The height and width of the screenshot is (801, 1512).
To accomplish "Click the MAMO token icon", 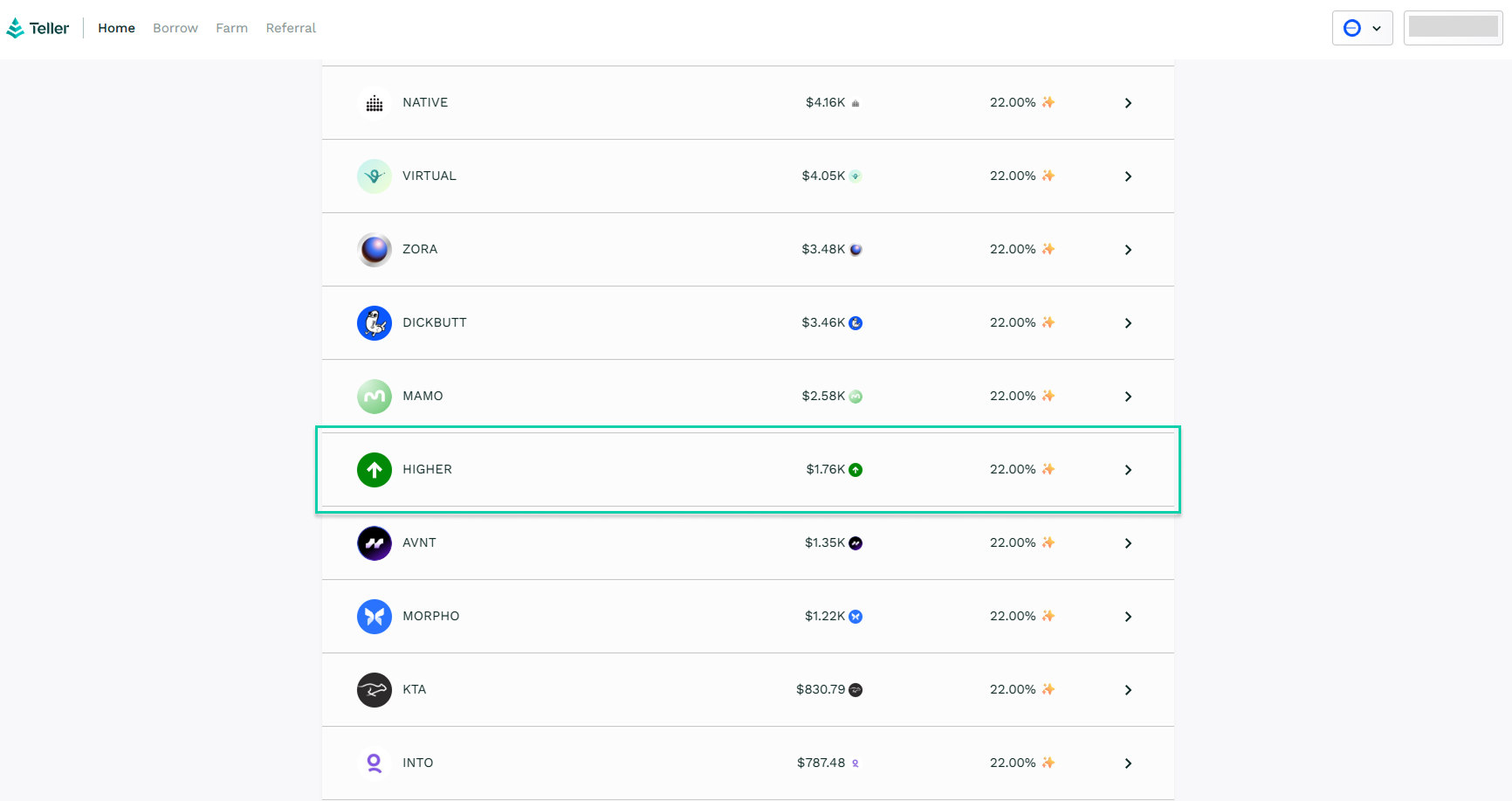I will [375, 397].
